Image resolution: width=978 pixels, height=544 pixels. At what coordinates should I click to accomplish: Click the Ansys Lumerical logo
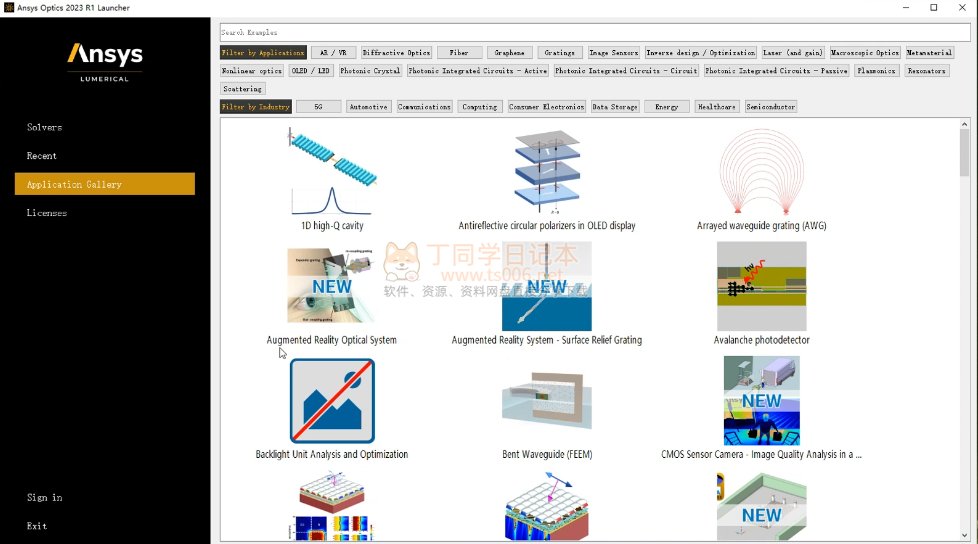click(x=105, y=61)
